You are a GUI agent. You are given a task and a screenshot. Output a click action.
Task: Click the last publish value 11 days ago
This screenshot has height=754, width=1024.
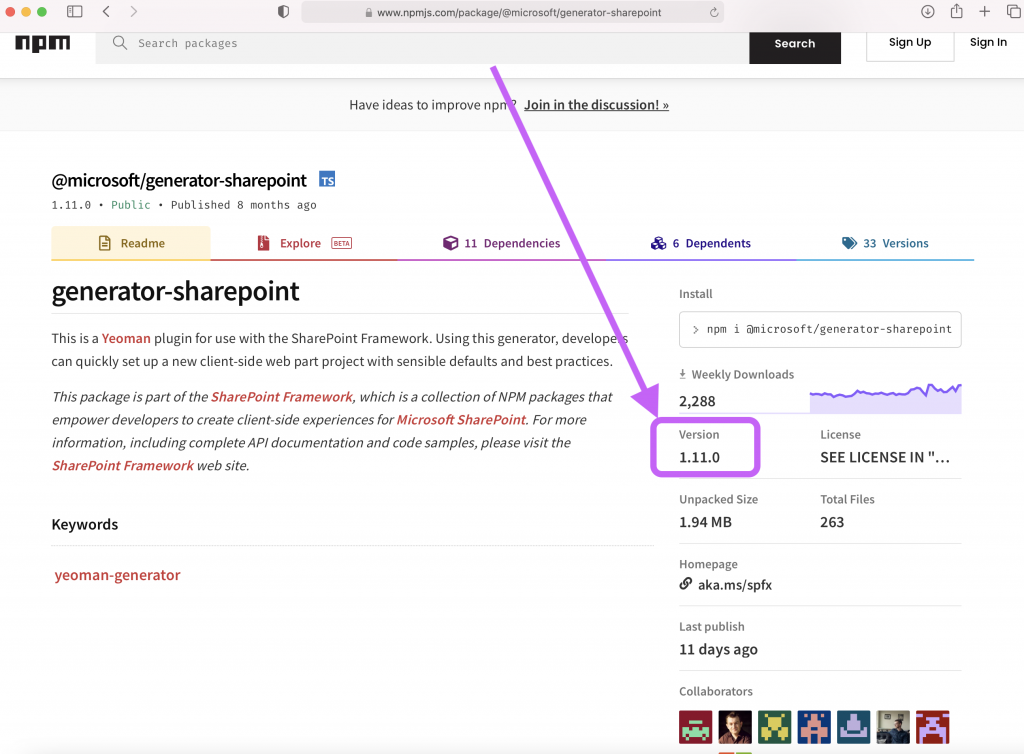pos(718,650)
